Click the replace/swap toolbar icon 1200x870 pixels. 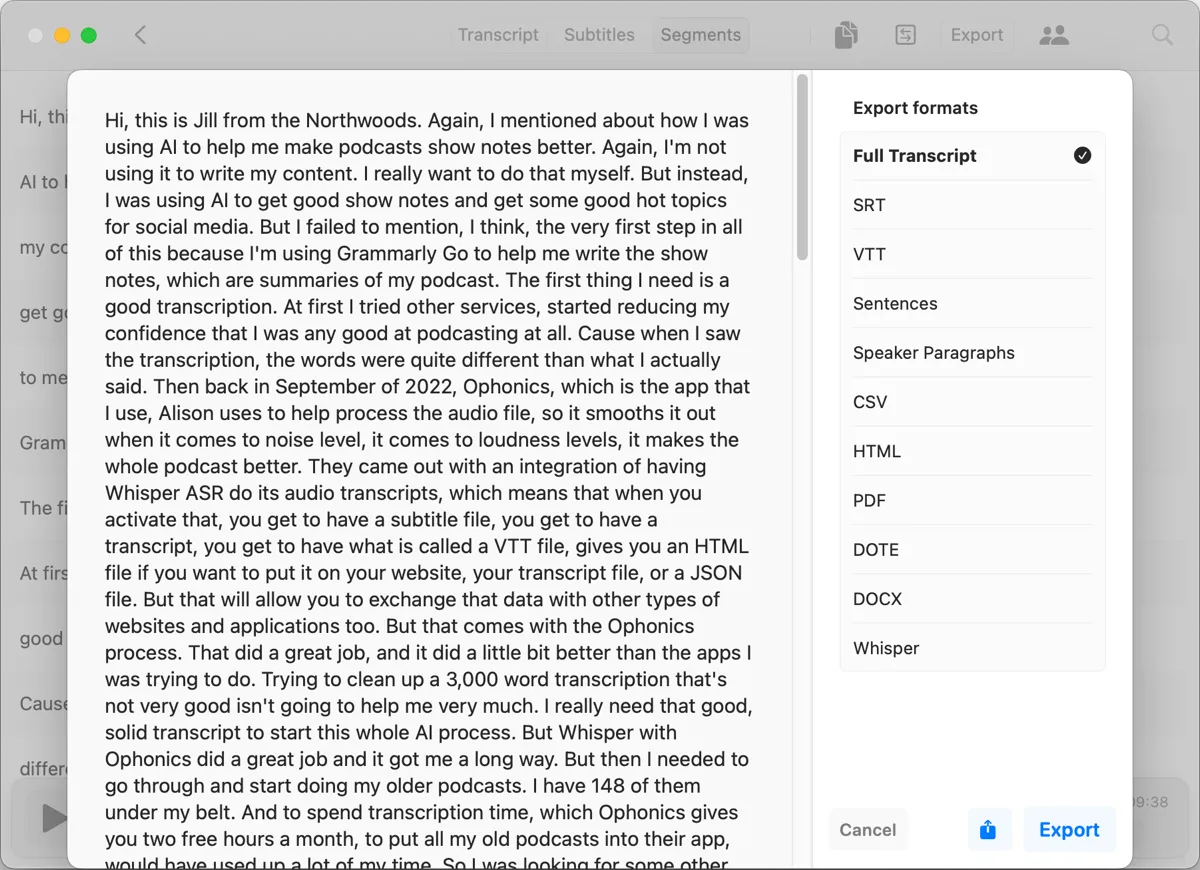[905, 35]
